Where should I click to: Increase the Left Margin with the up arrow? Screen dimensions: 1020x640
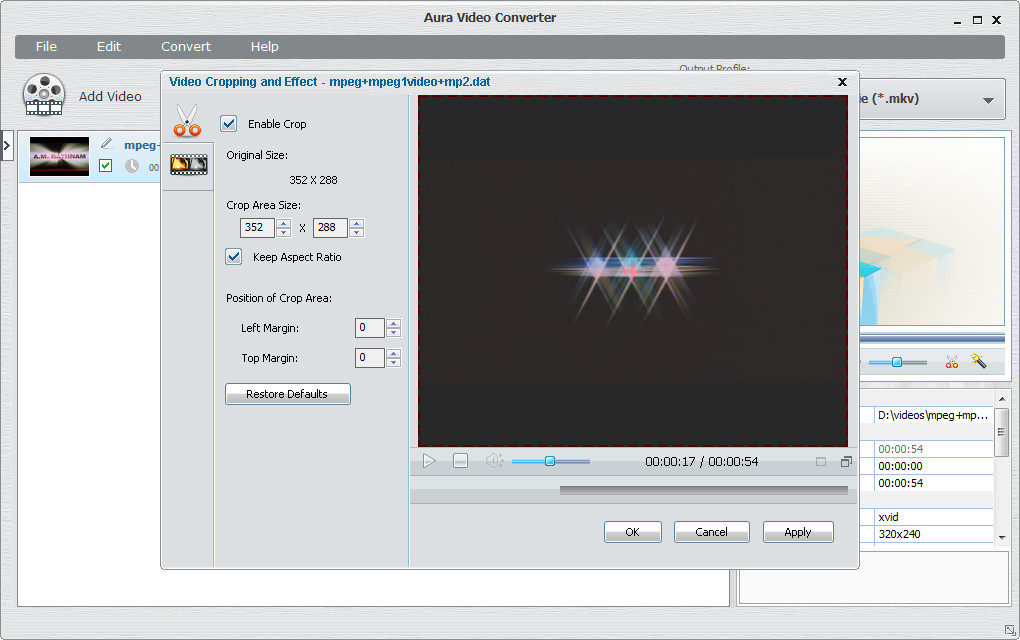(x=394, y=323)
